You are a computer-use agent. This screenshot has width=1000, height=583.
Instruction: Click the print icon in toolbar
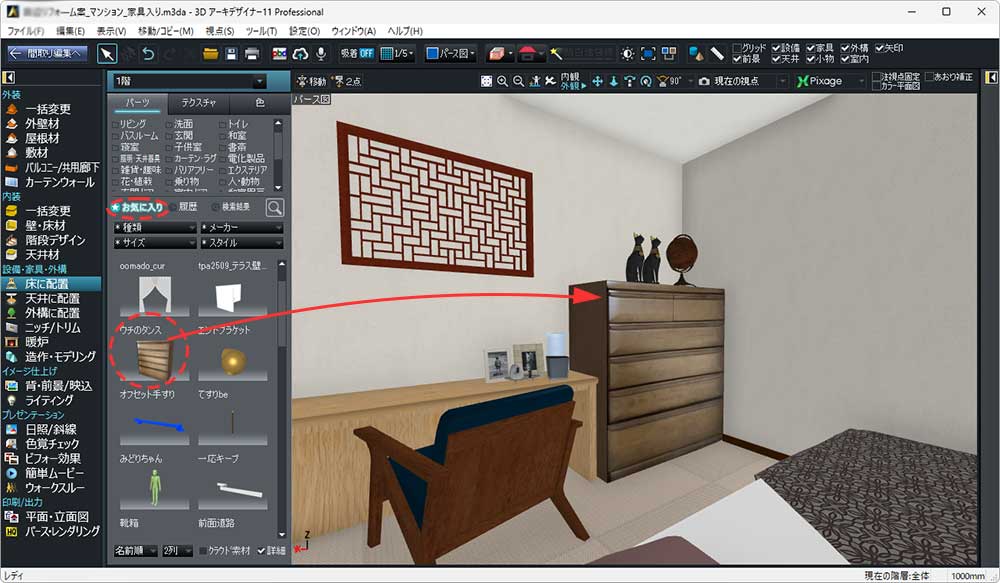coord(253,54)
